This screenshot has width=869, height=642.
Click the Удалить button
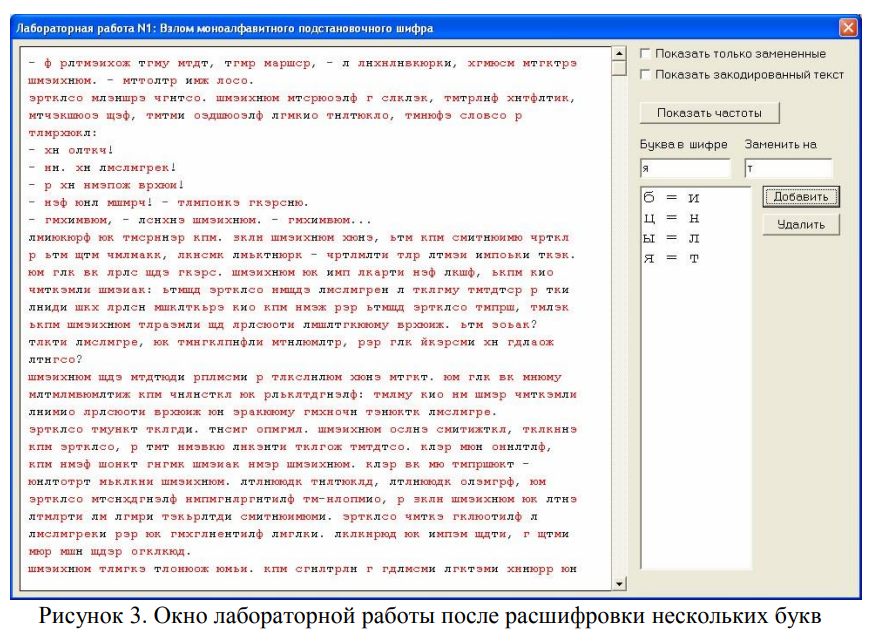[801, 224]
